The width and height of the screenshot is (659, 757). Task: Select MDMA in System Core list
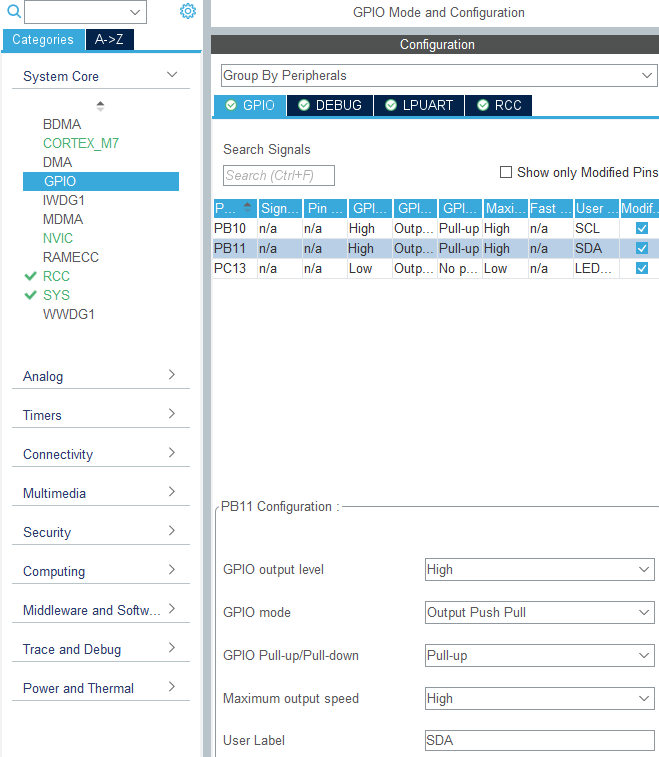point(63,219)
